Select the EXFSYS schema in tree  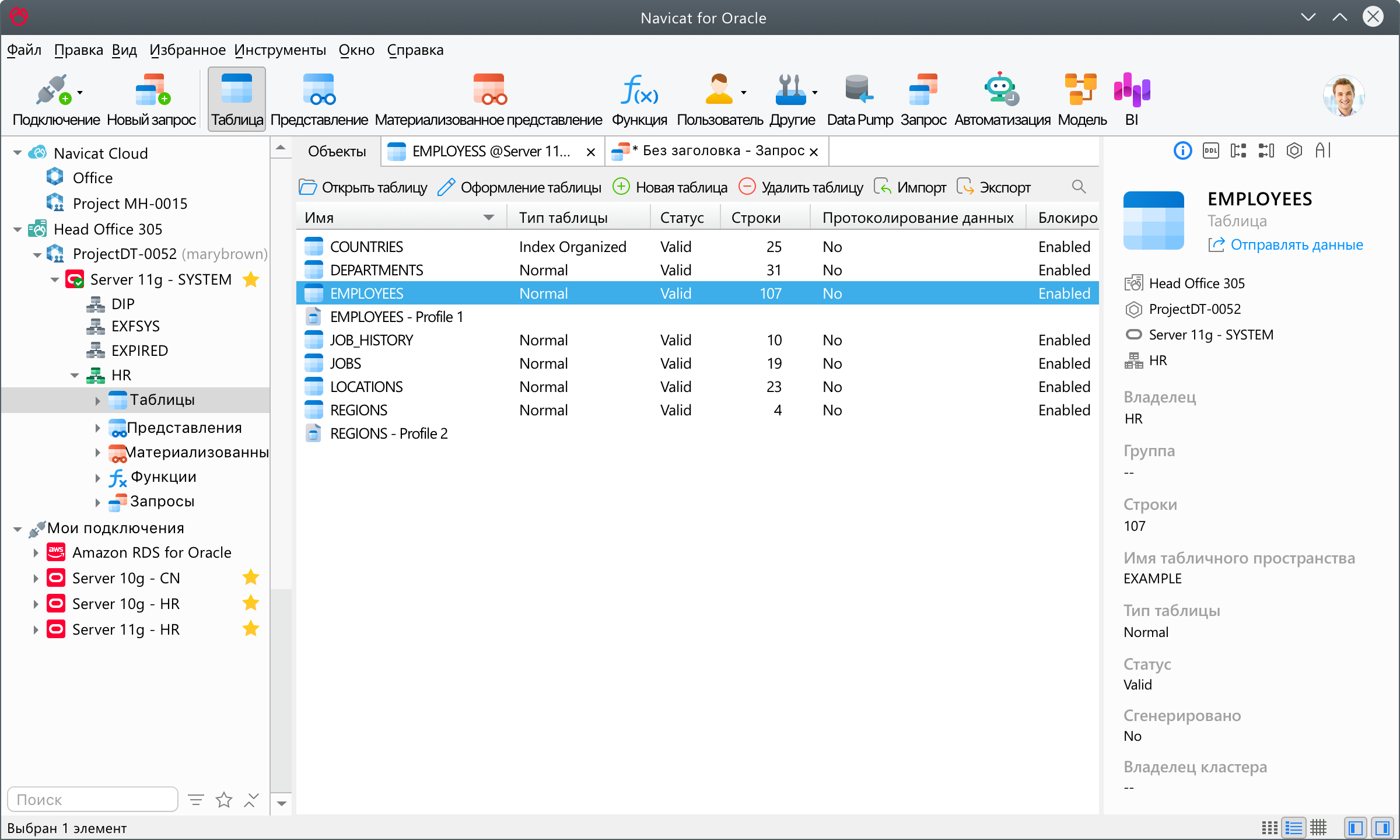click(x=135, y=326)
